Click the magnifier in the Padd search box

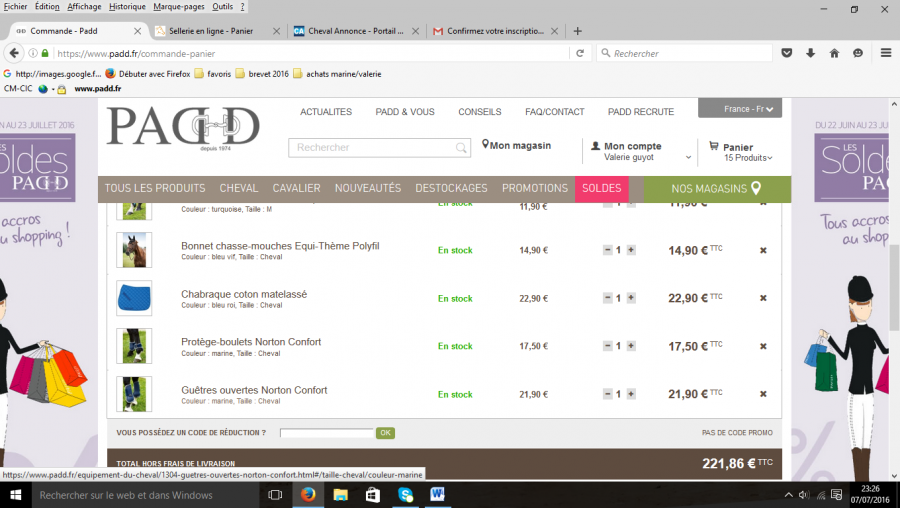tap(460, 148)
